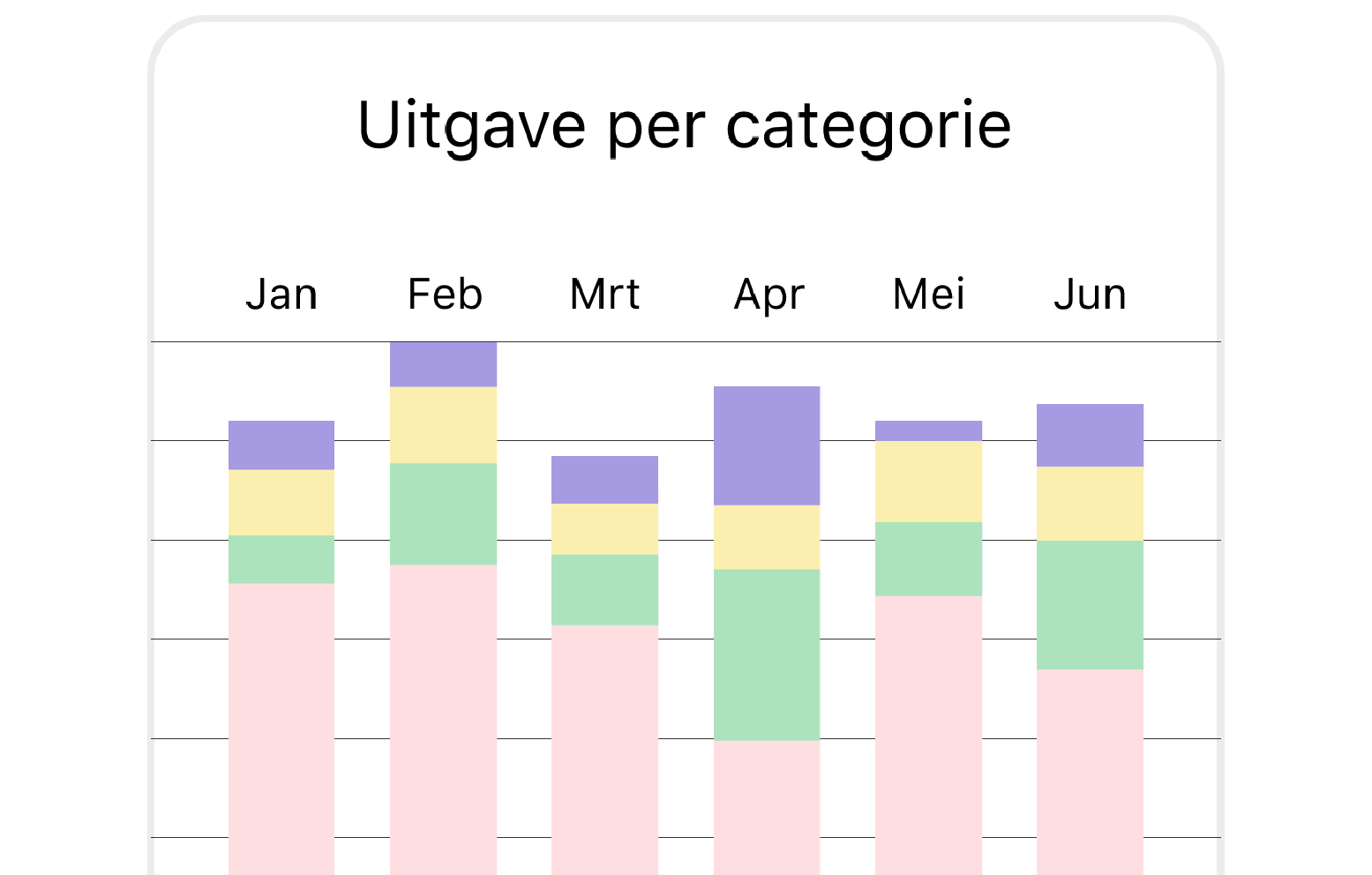Select the purple segment of the Feb bar

[x=443, y=364]
